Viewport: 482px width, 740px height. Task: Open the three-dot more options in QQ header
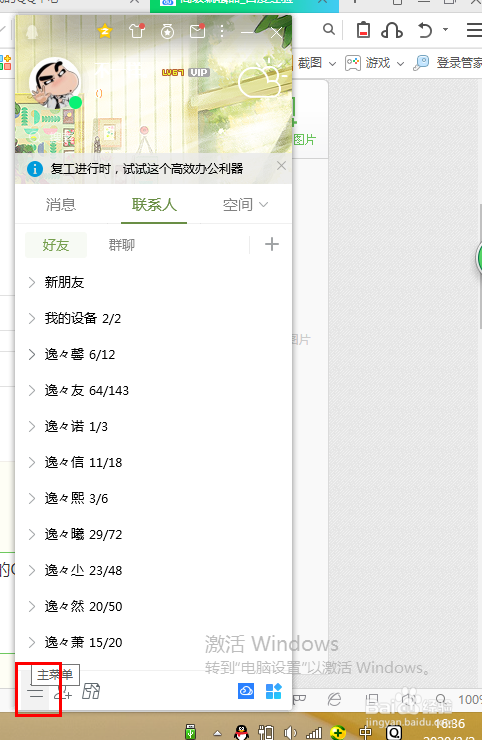coord(222,32)
